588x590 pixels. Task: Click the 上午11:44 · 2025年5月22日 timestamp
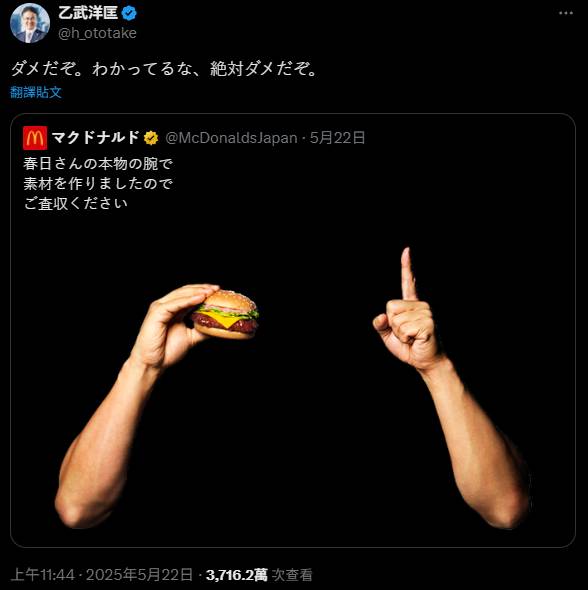(102, 575)
